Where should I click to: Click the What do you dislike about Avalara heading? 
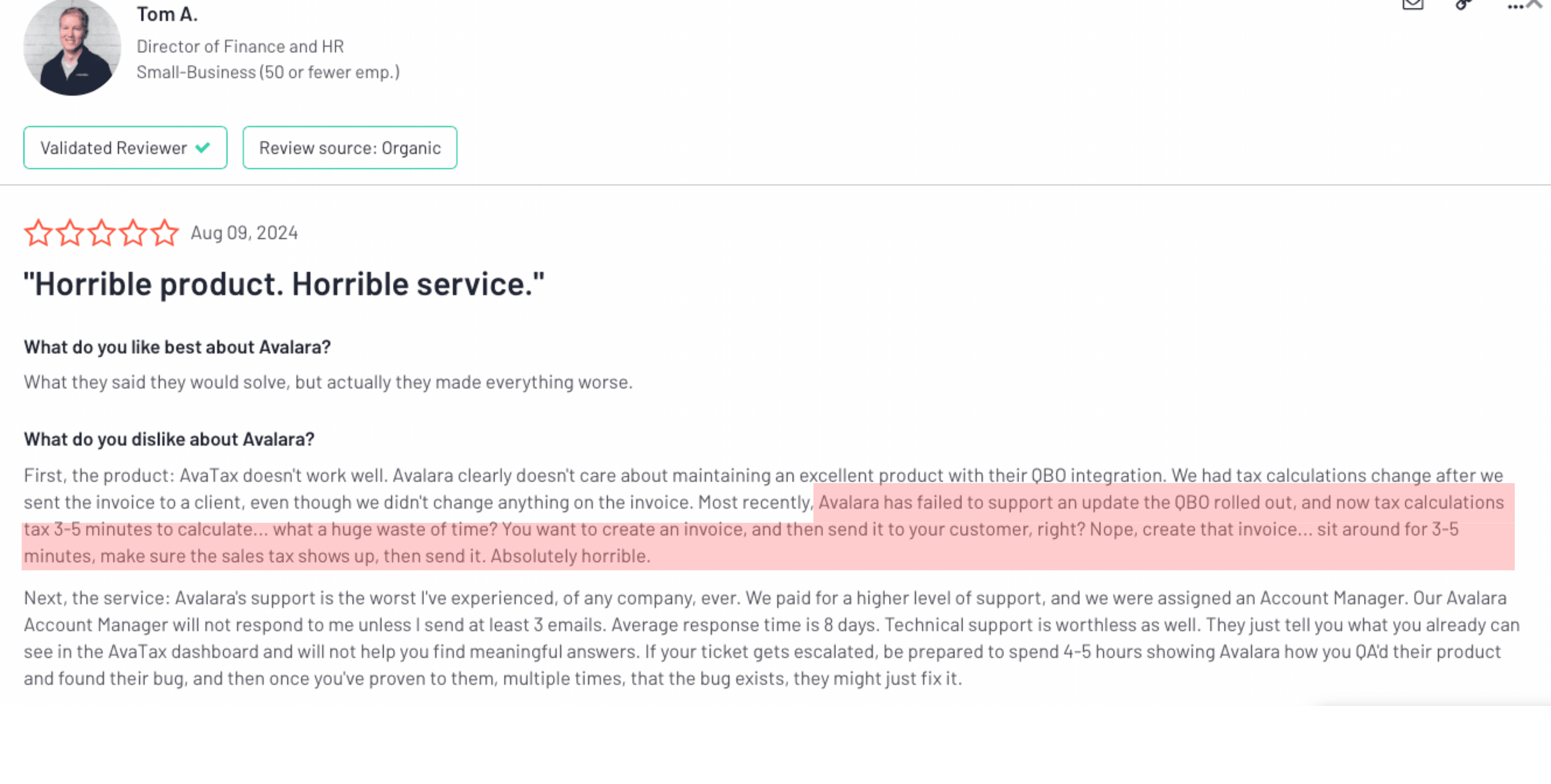pyautogui.click(x=168, y=439)
